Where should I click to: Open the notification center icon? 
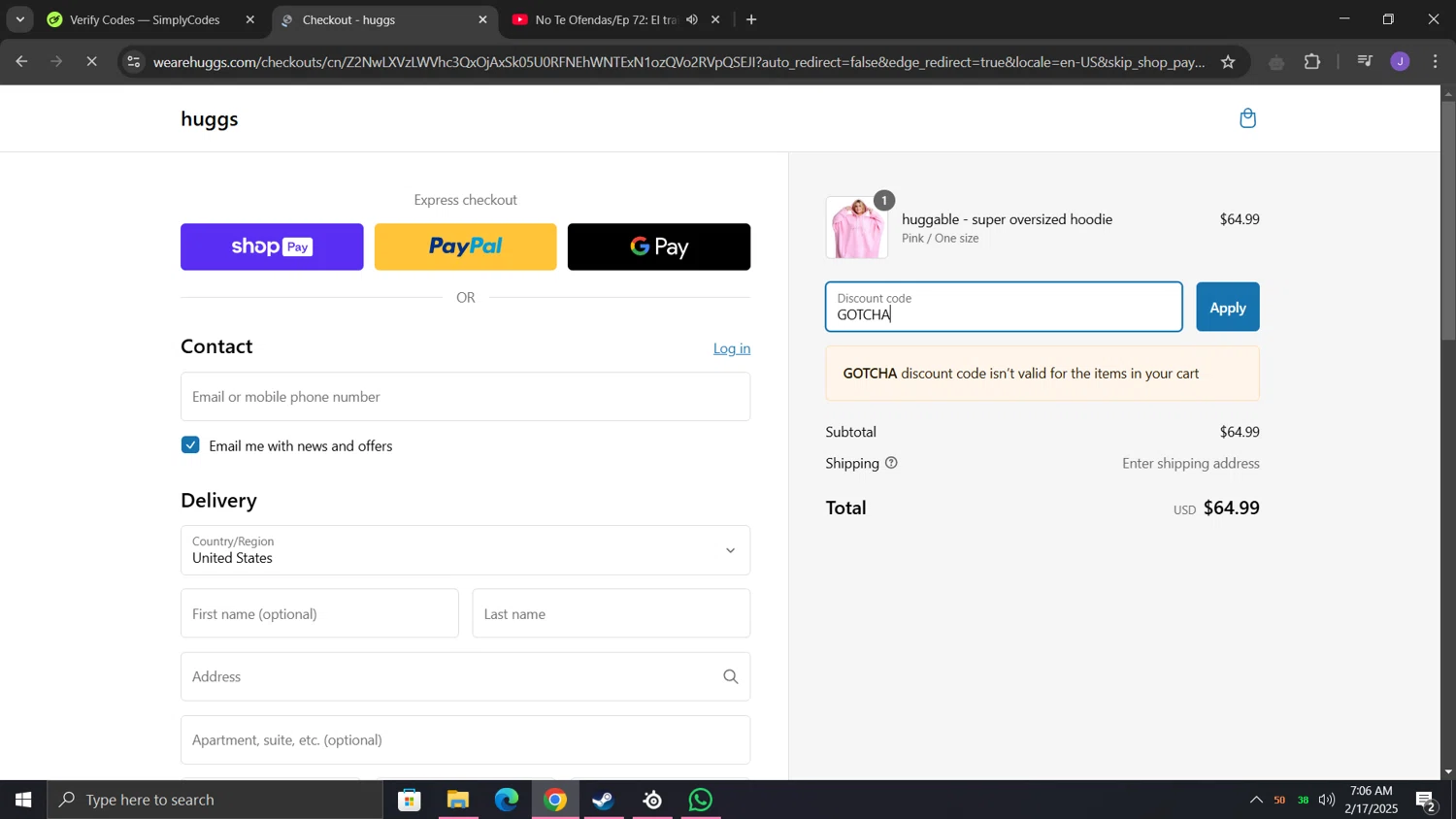(1426, 800)
